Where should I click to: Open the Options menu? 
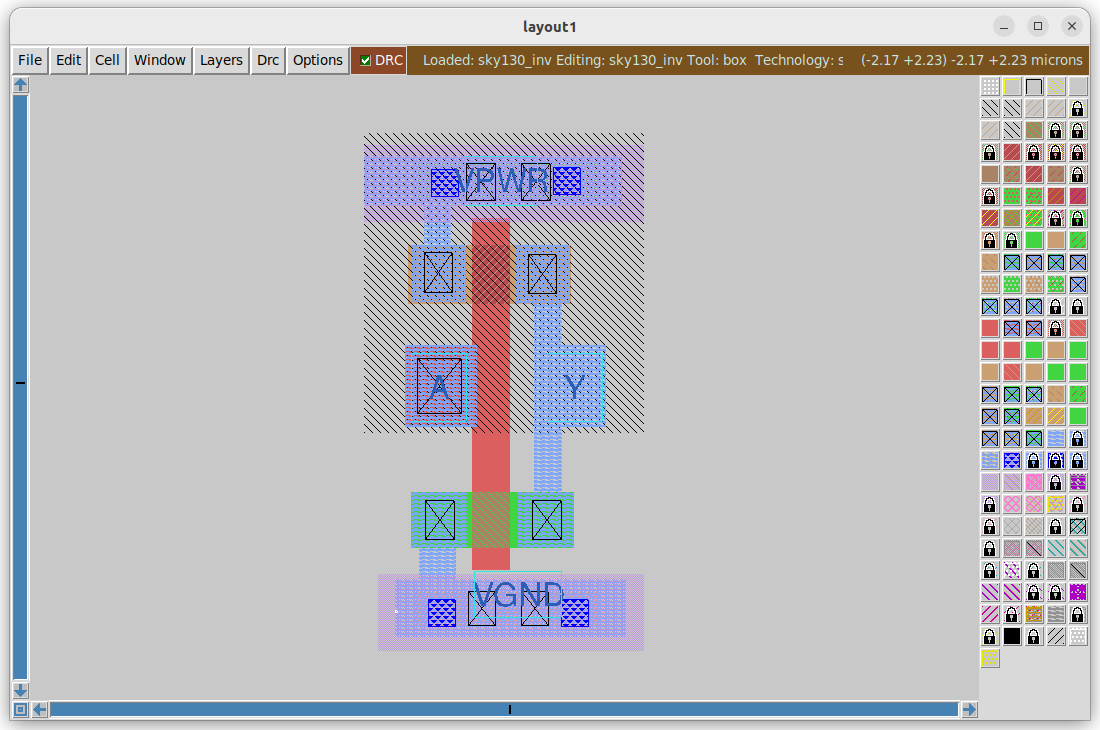tap(317, 60)
